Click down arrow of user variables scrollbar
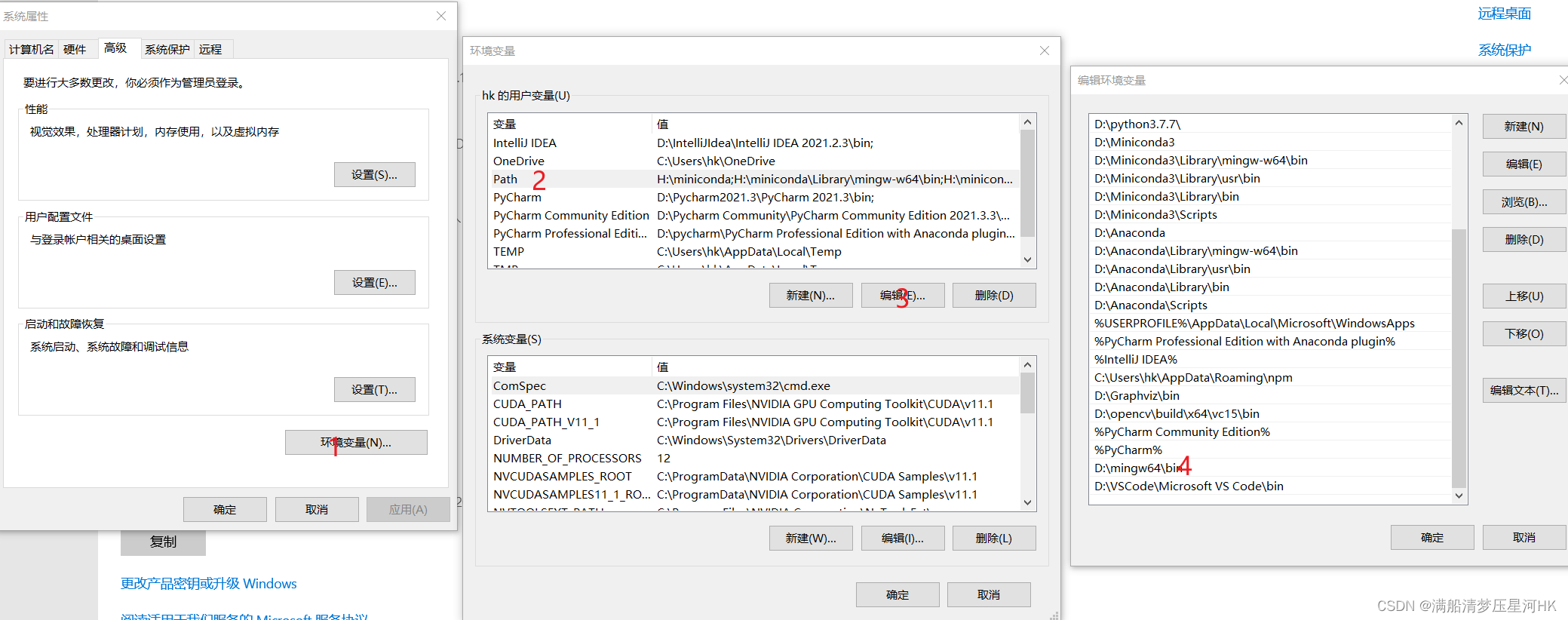 (1027, 259)
